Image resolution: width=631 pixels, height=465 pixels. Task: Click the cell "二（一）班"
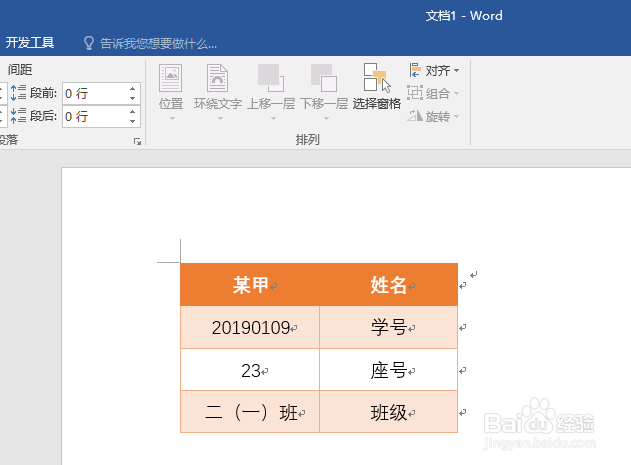point(250,412)
